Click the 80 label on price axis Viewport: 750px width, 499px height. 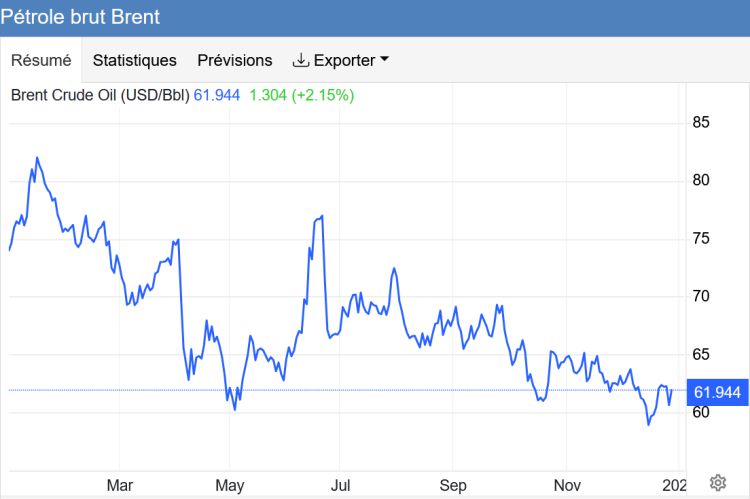point(701,181)
